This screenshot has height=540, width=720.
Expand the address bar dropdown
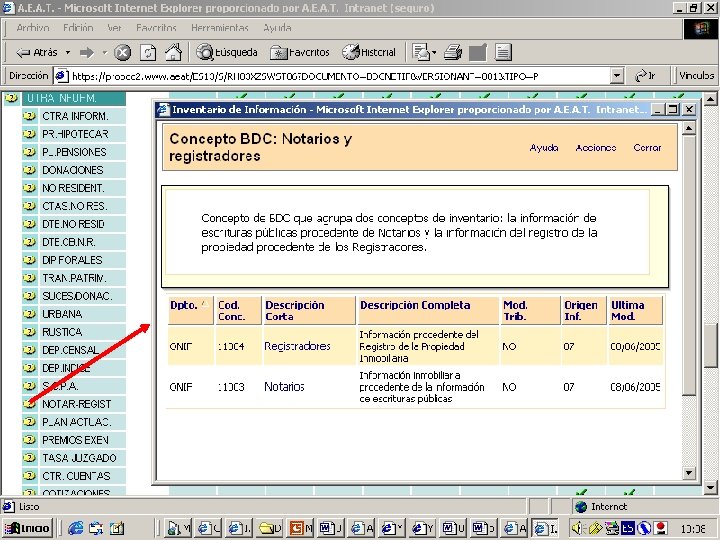coord(617,75)
